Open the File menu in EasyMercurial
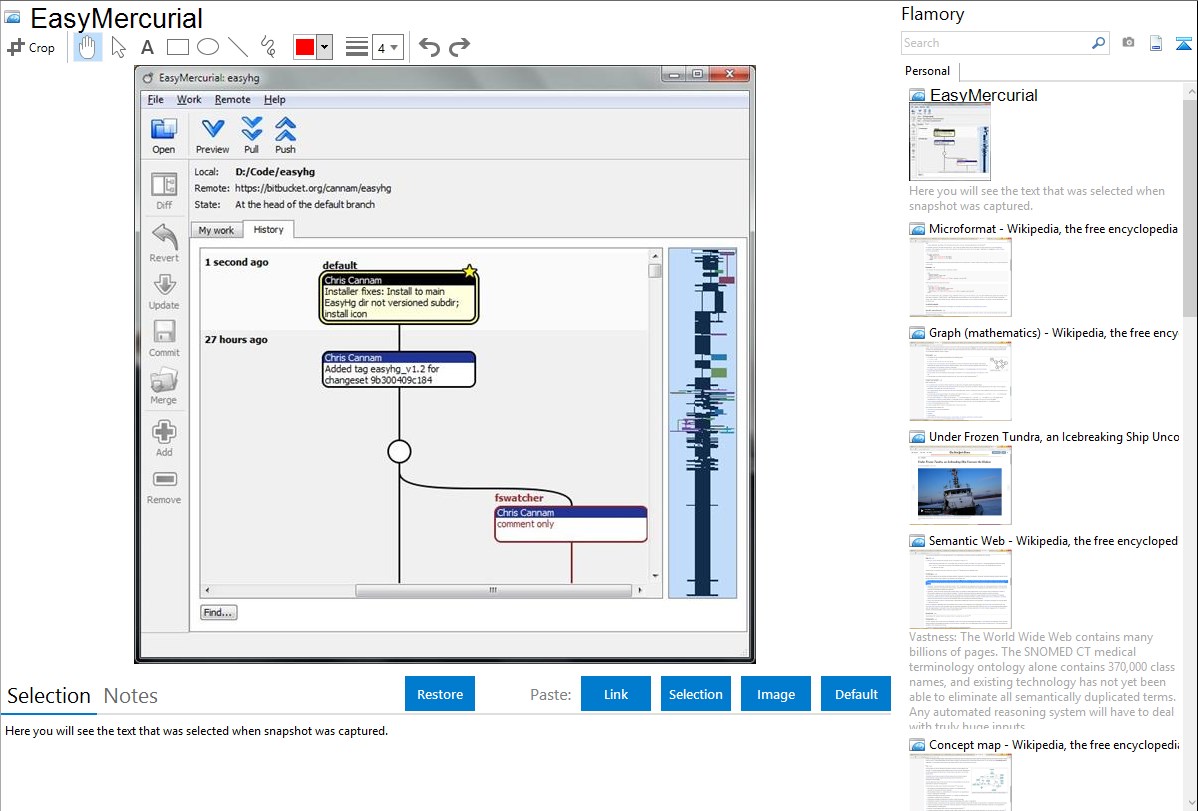The height and width of the screenshot is (811, 1198). coord(155,99)
